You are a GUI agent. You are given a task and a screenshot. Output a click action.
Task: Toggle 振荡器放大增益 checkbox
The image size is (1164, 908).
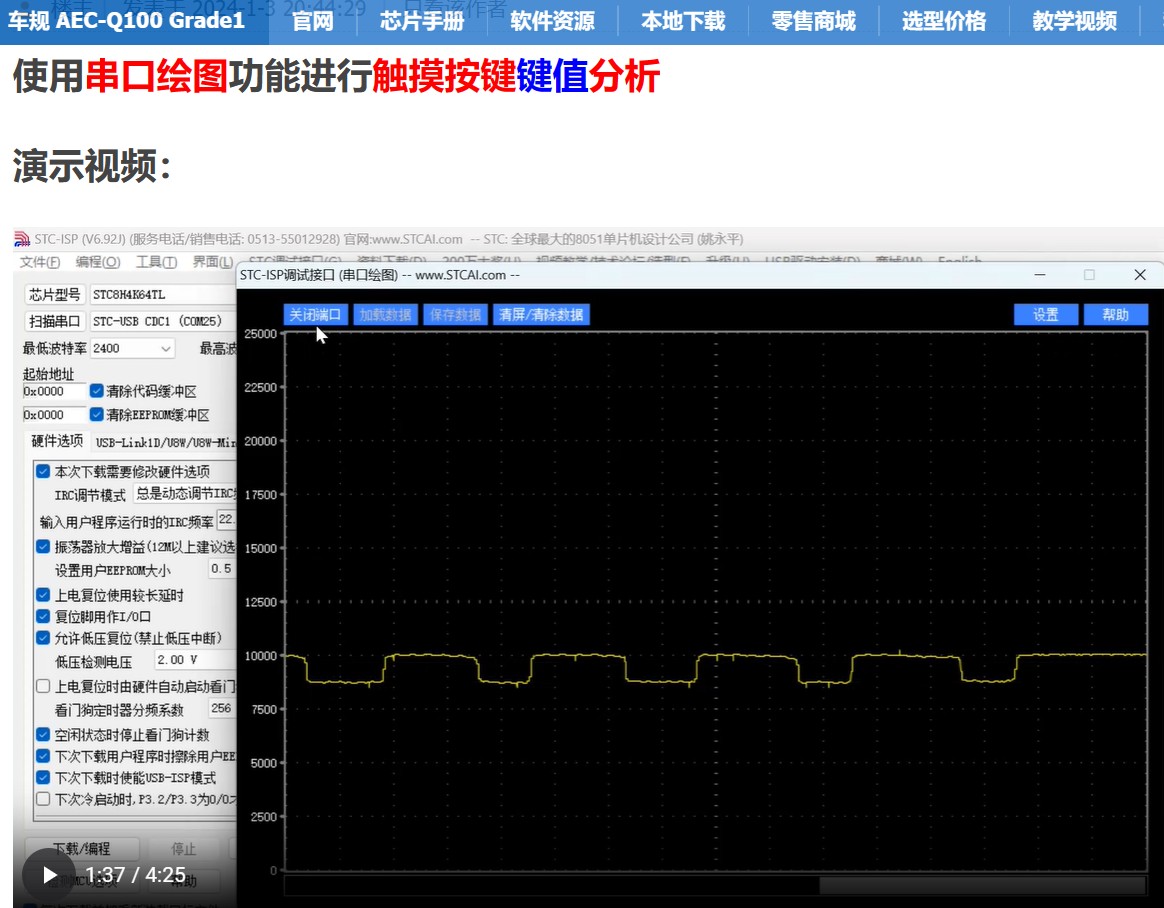(43, 547)
